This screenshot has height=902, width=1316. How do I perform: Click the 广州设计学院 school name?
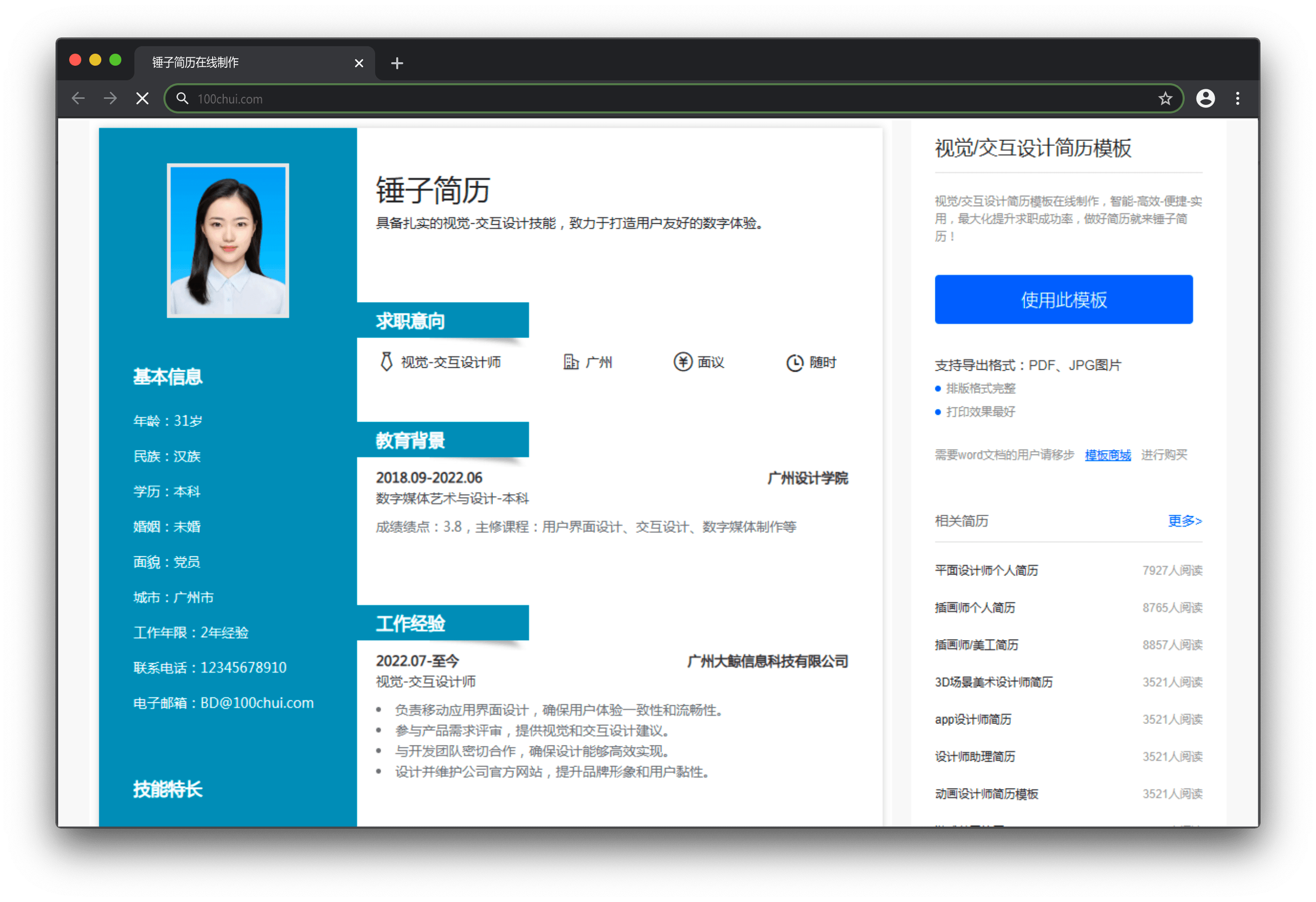807,478
